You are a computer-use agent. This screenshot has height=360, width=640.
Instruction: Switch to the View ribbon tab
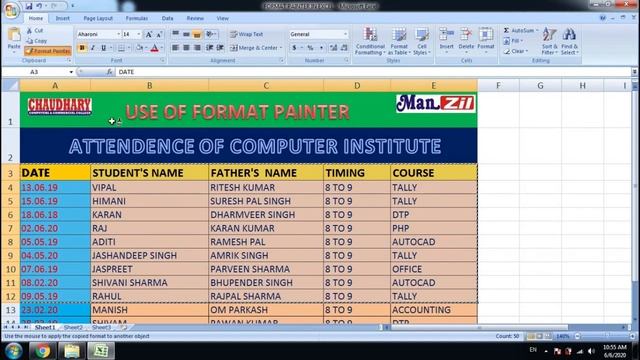[x=222, y=18]
